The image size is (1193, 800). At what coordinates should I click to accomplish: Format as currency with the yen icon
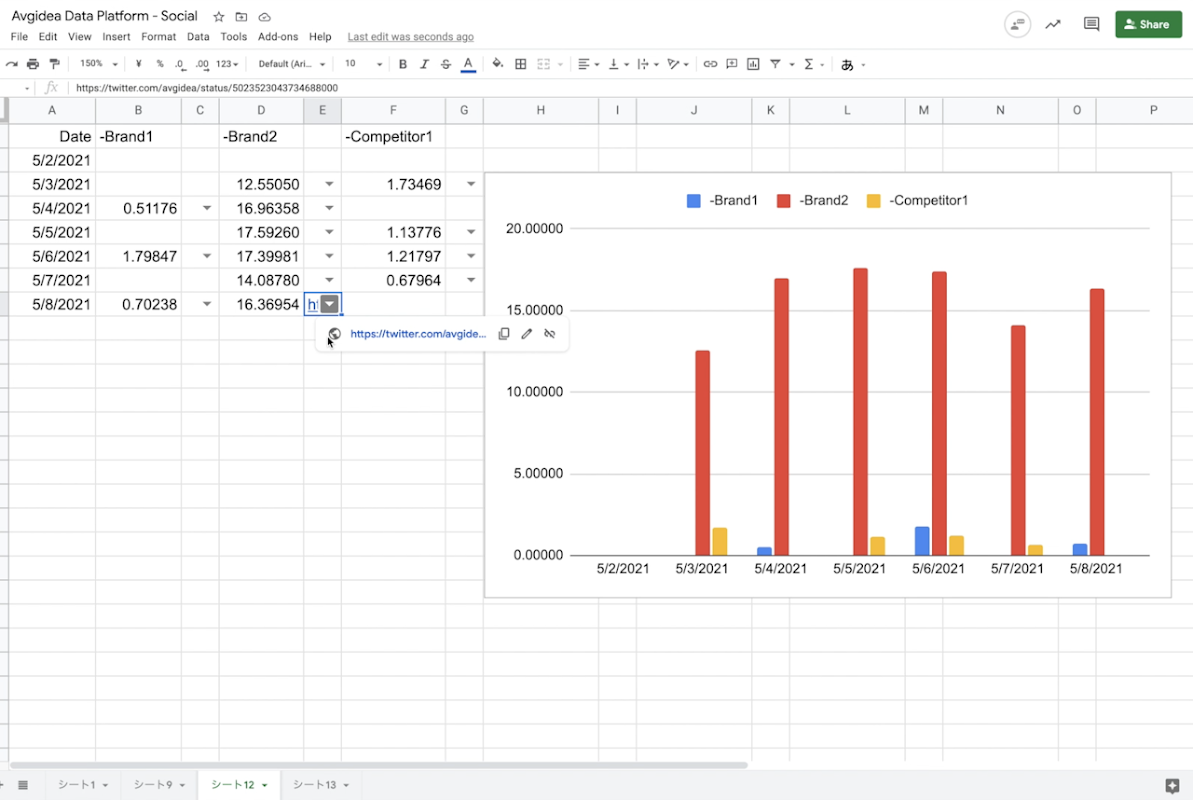(138, 64)
